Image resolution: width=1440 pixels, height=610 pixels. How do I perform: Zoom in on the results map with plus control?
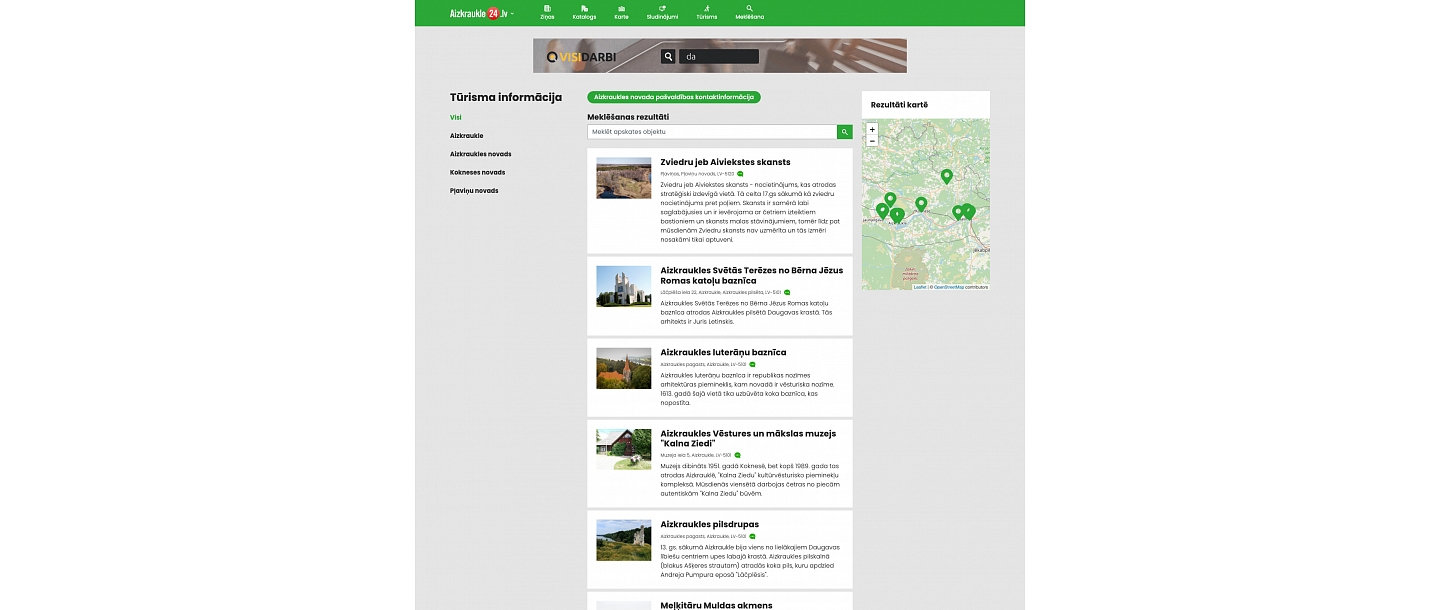(872, 128)
